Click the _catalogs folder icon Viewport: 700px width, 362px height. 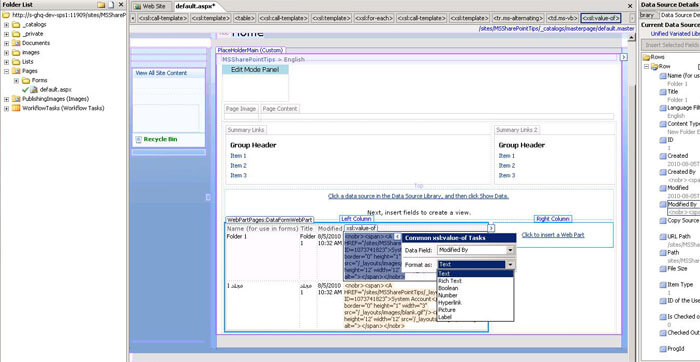(16, 25)
